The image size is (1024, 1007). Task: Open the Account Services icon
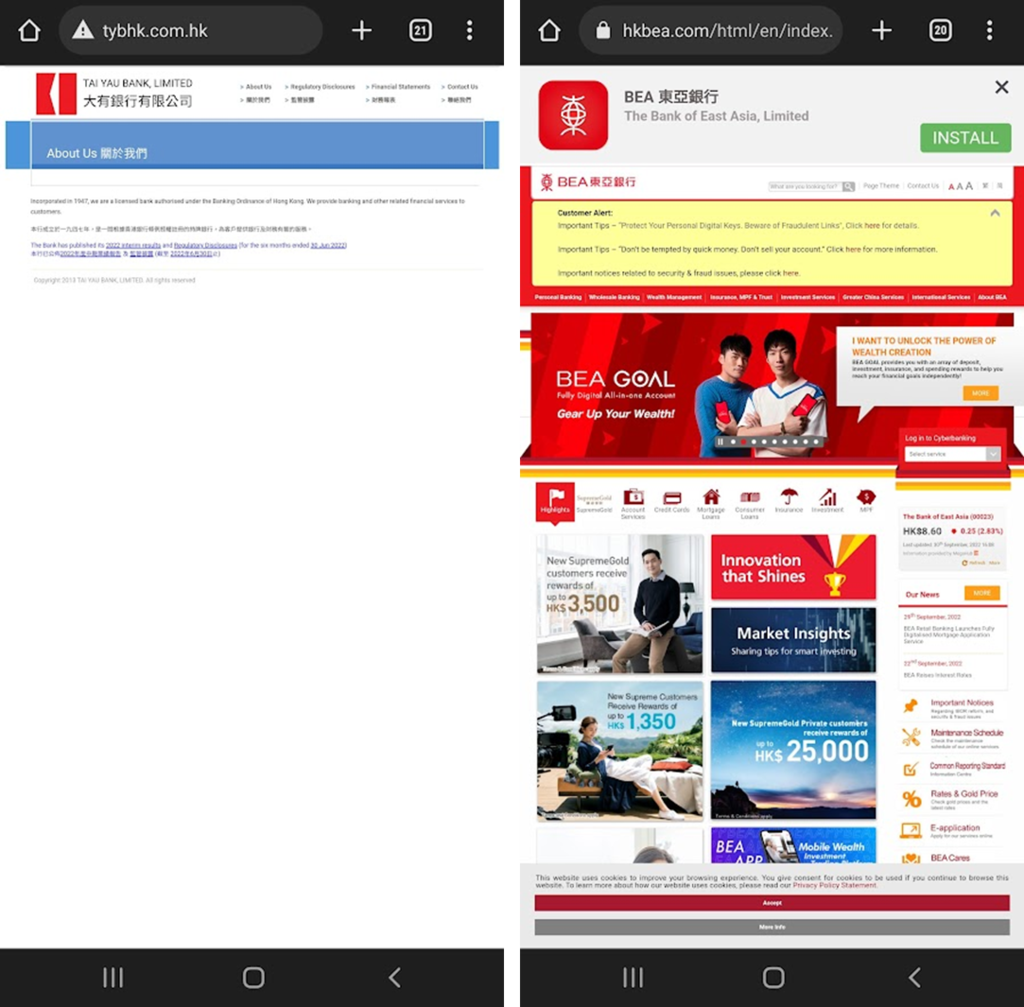(x=633, y=504)
